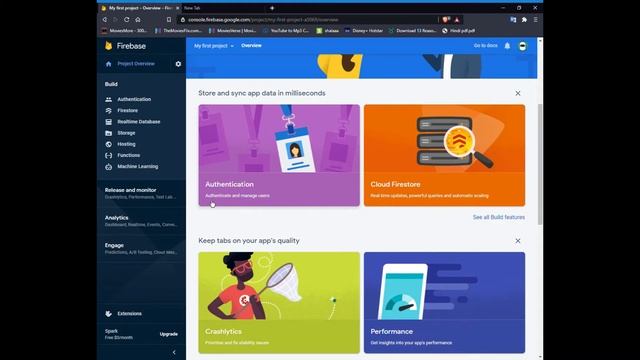Click the Firebase logo in sidebar
This screenshot has width=640, height=360.
tap(109, 46)
